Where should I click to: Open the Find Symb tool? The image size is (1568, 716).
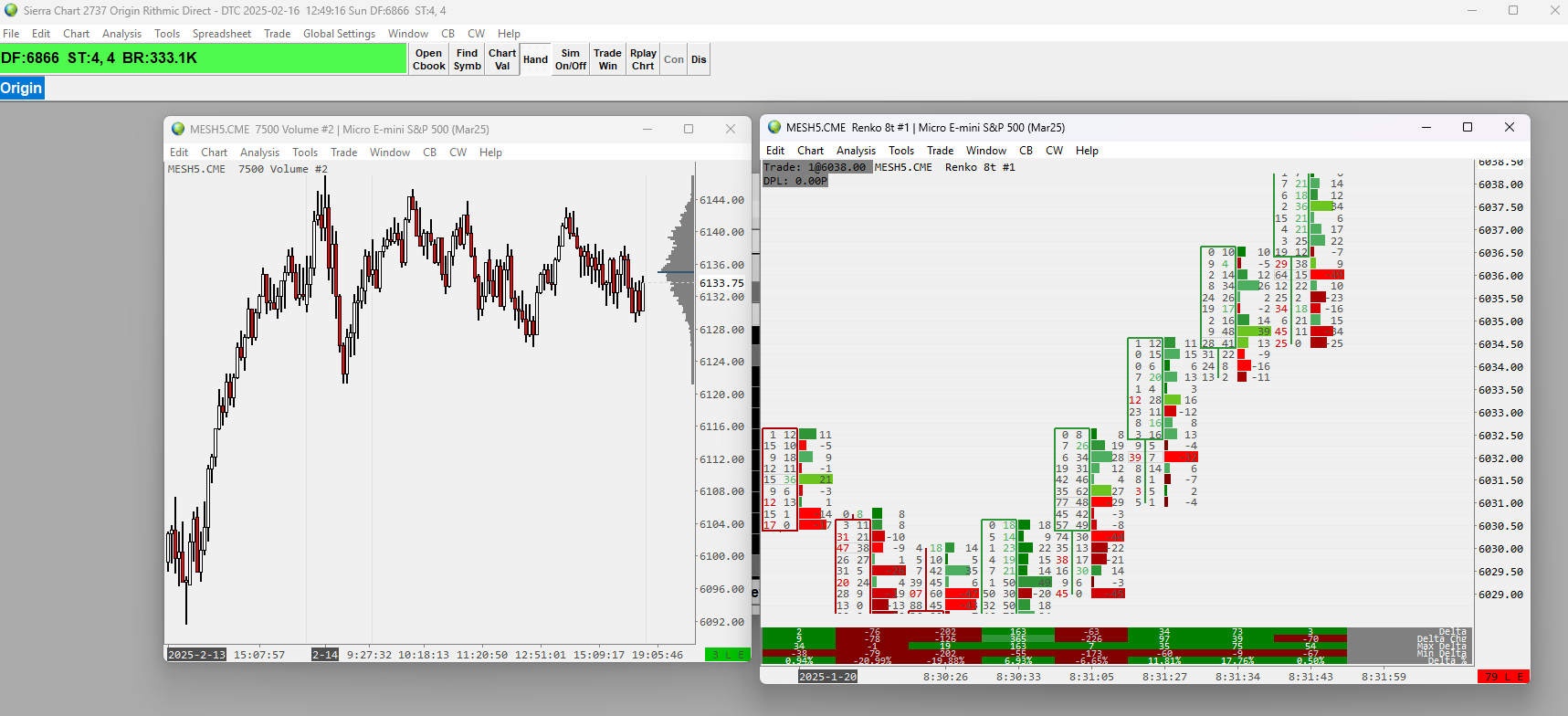point(467,59)
